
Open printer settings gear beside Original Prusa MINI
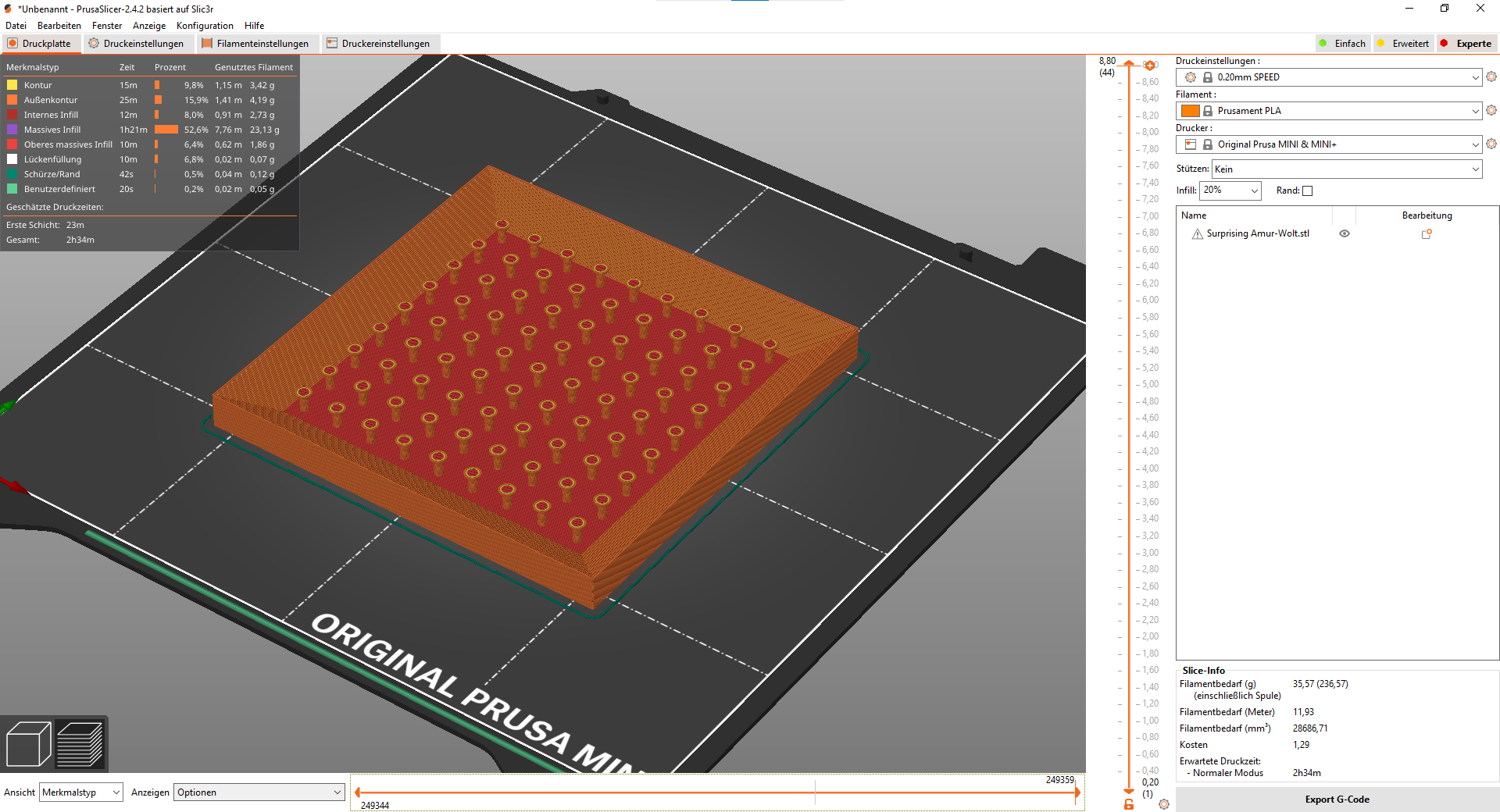(1491, 144)
